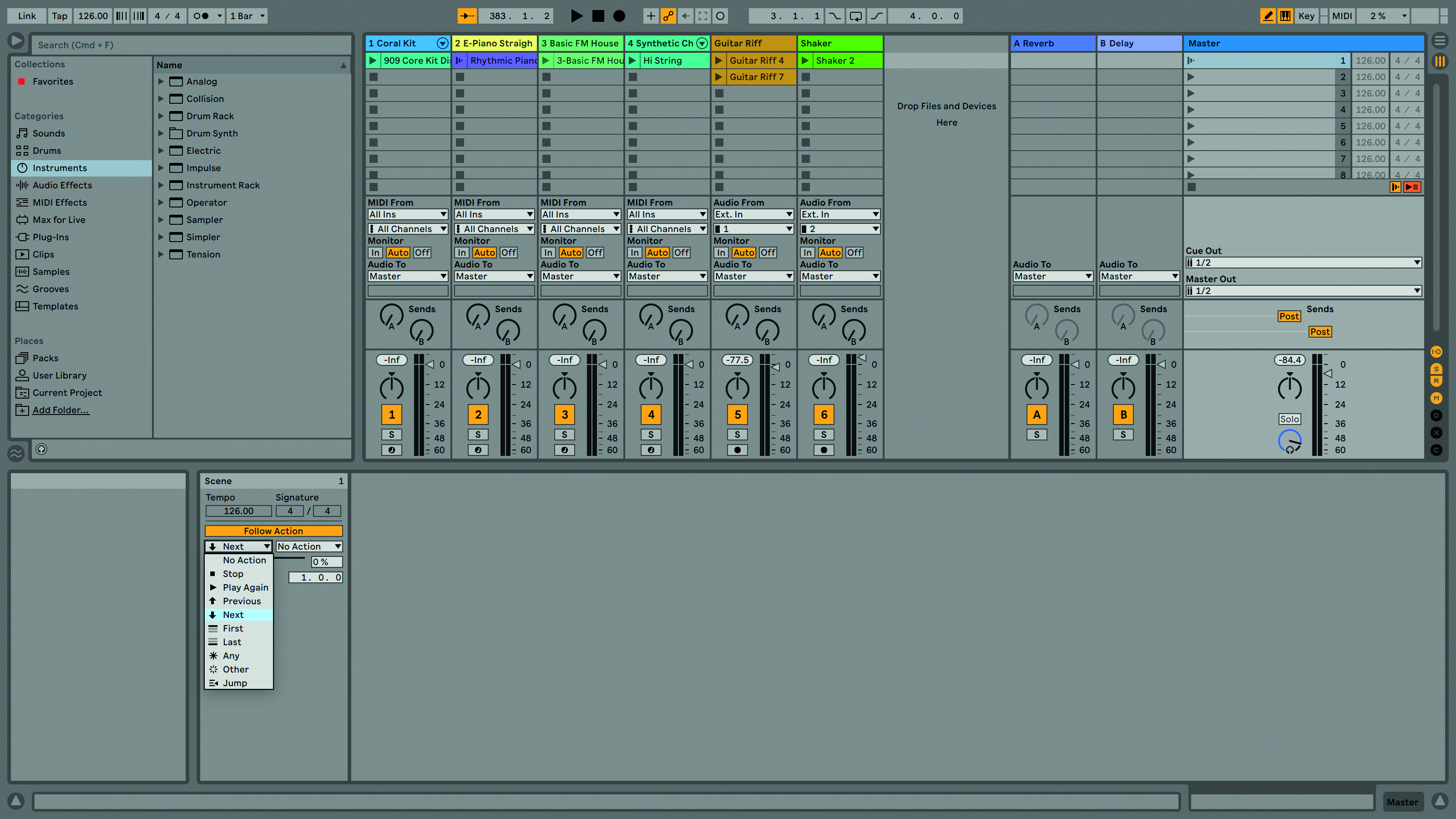
Task: Toggle Automation Arm button
Action: click(x=668, y=16)
